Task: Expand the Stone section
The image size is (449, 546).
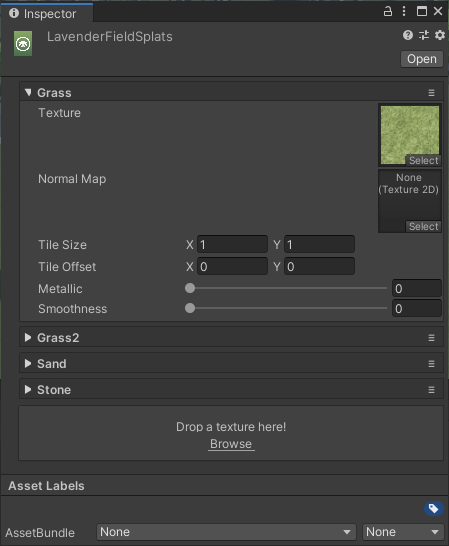Action: pos(28,389)
